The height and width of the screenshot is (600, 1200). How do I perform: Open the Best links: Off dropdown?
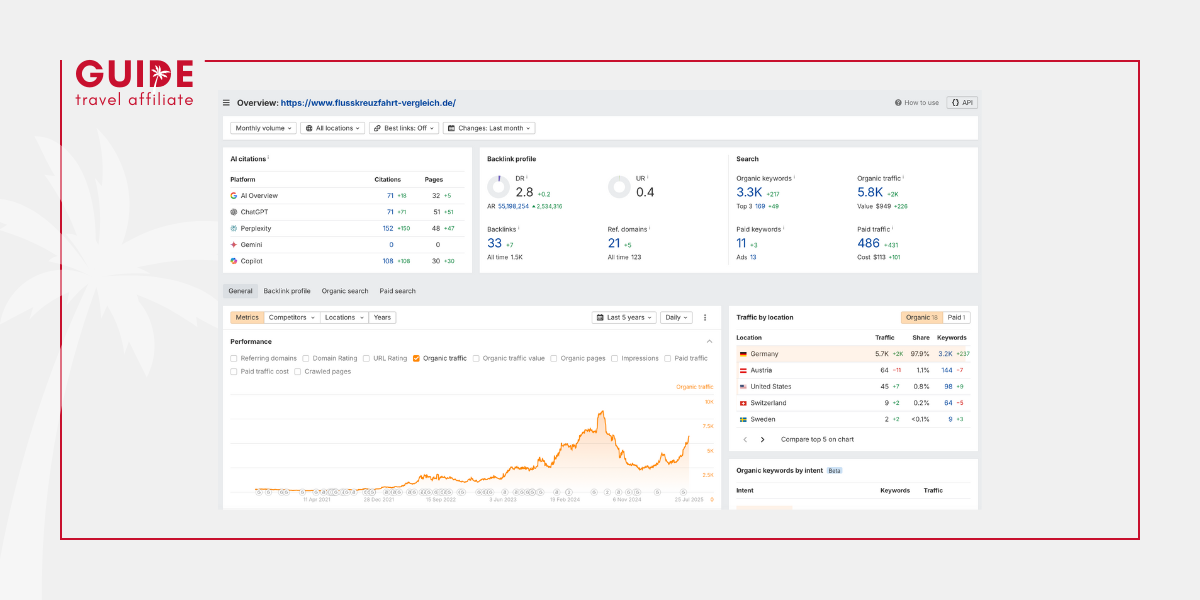click(404, 128)
